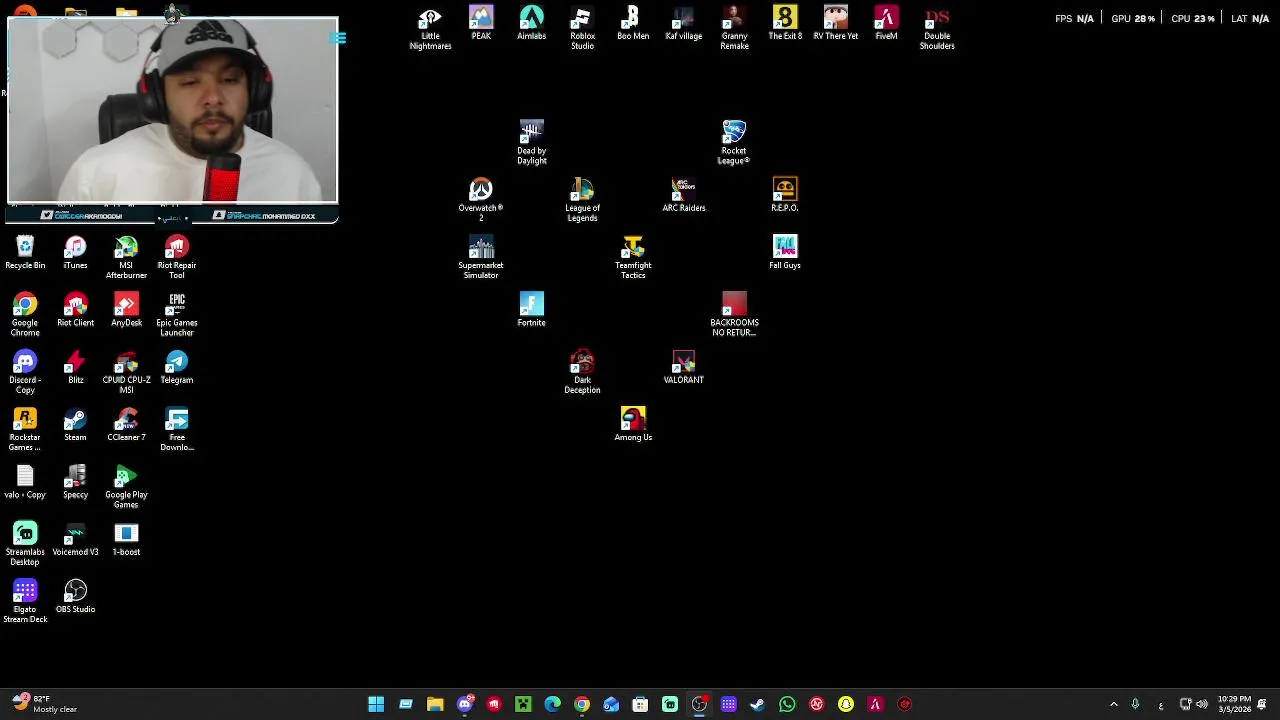Open the Voicemod V3 shortcut
This screenshot has height=720, width=1280.
point(75,540)
